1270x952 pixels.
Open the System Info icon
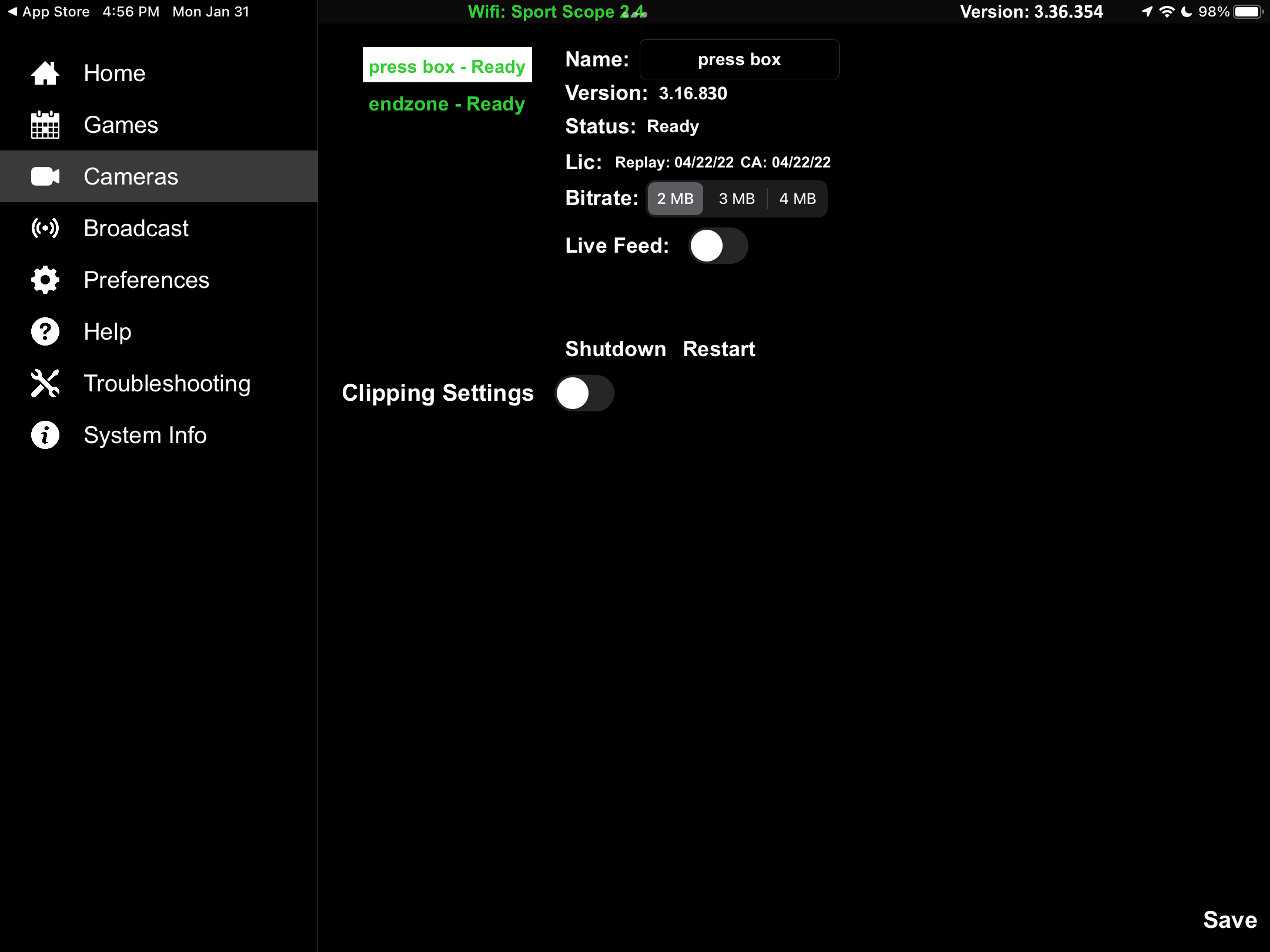point(45,435)
